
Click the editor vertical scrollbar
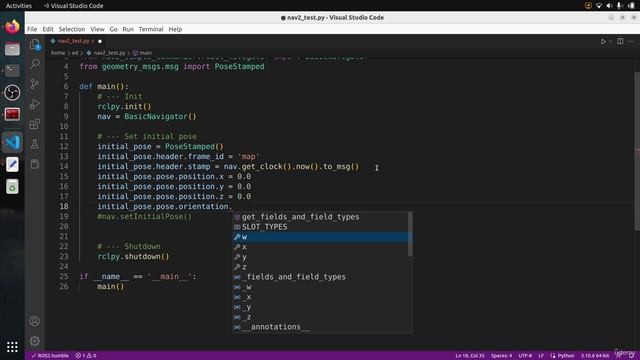(x=637, y=151)
